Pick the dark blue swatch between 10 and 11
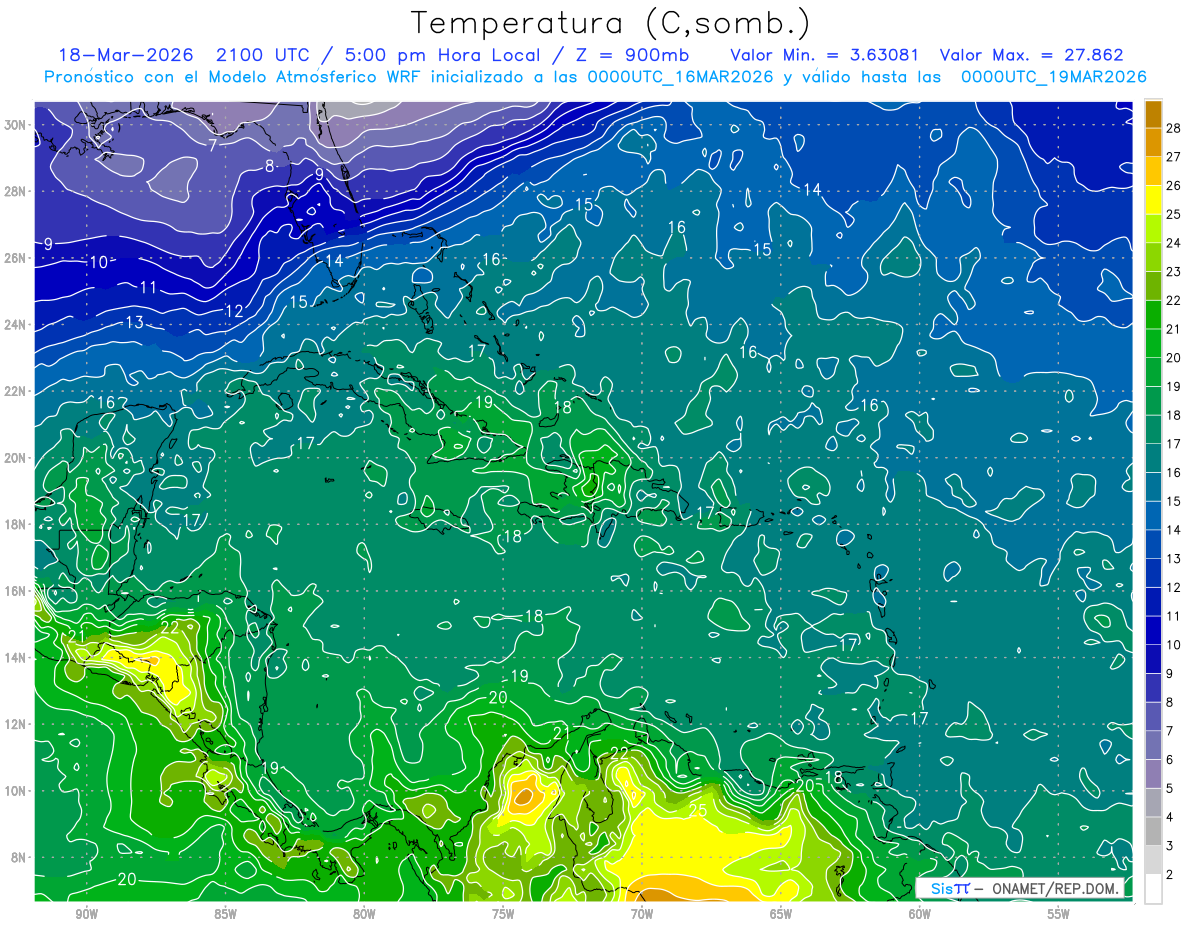This screenshot has width=1200, height=927. tap(1153, 630)
